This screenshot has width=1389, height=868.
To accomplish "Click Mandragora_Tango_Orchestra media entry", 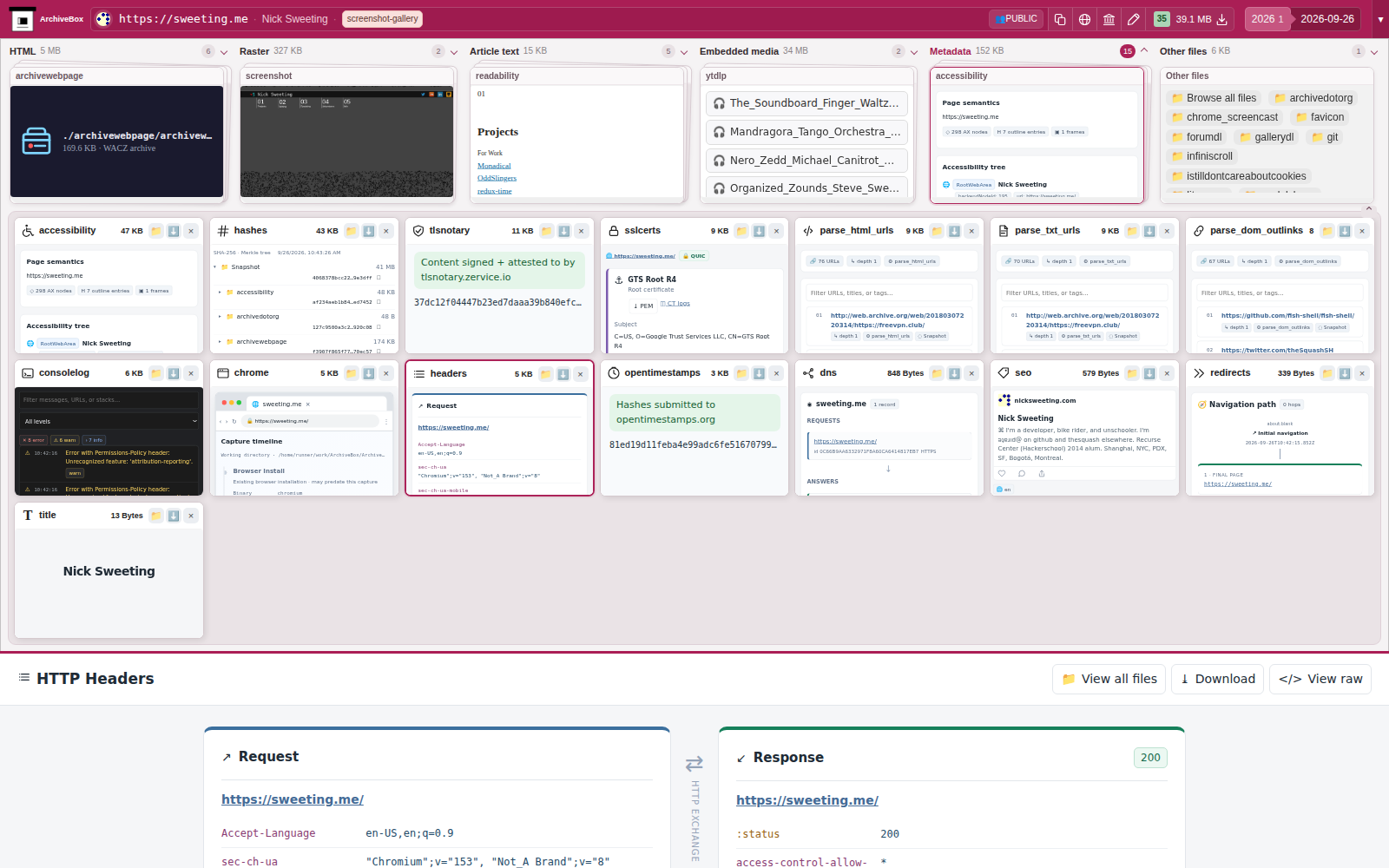I will [x=806, y=132].
